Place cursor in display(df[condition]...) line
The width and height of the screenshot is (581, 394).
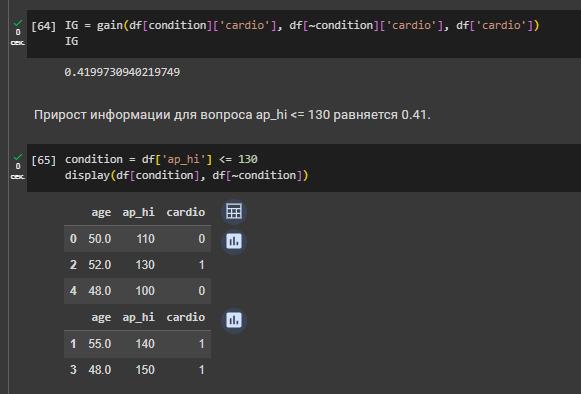186,175
